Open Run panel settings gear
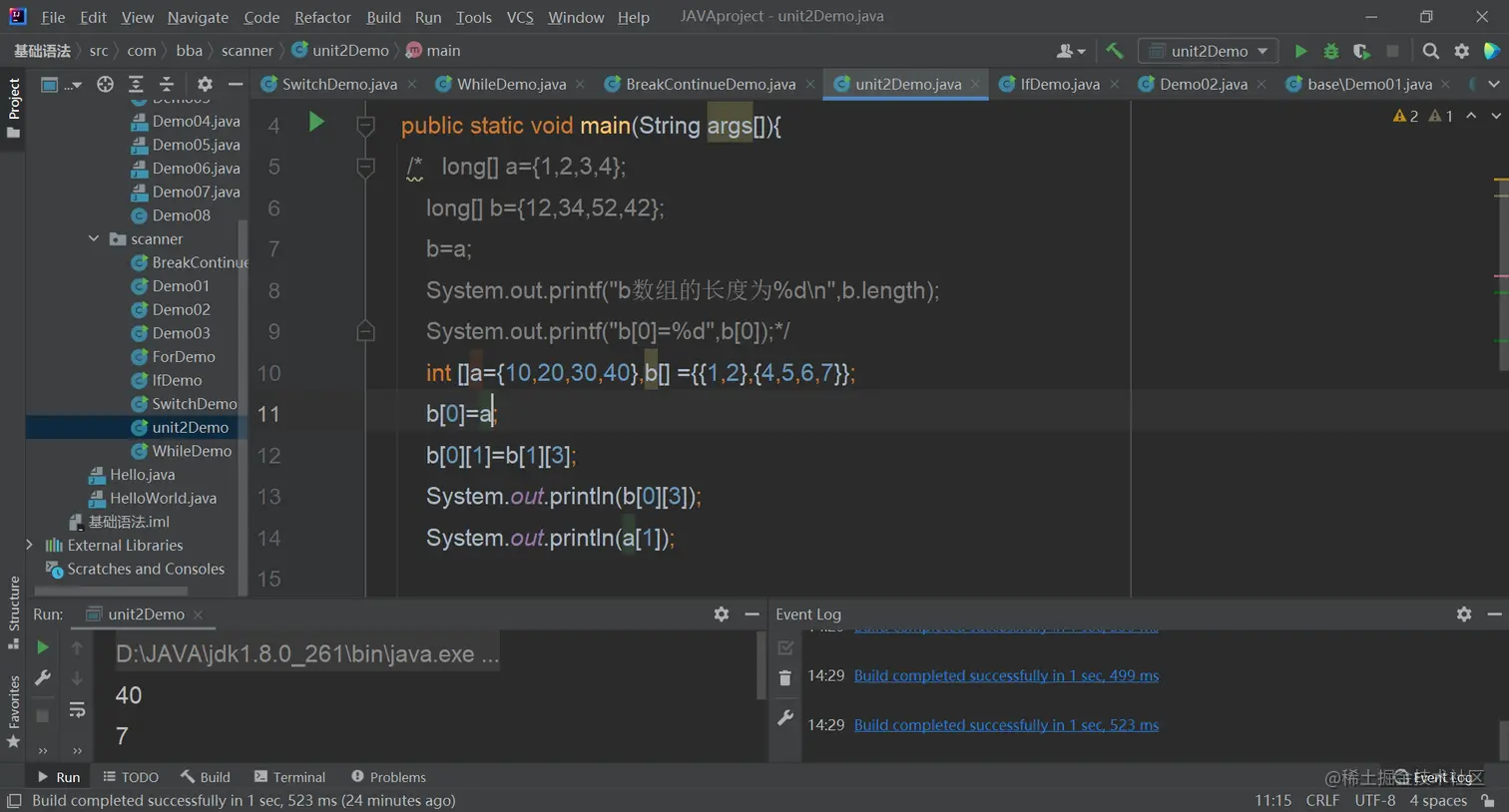1509x812 pixels. (x=721, y=614)
